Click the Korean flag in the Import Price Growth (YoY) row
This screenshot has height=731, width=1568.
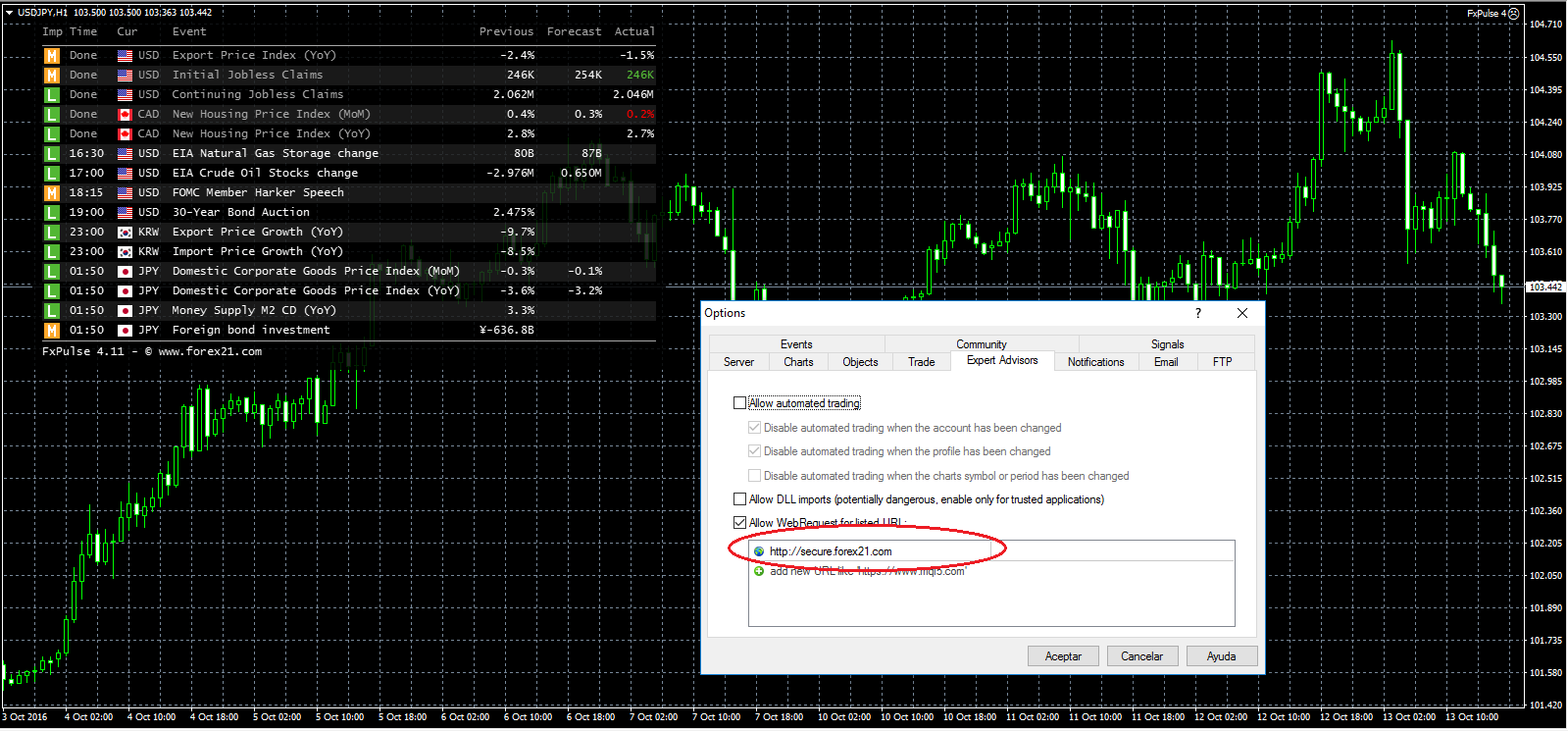125,252
